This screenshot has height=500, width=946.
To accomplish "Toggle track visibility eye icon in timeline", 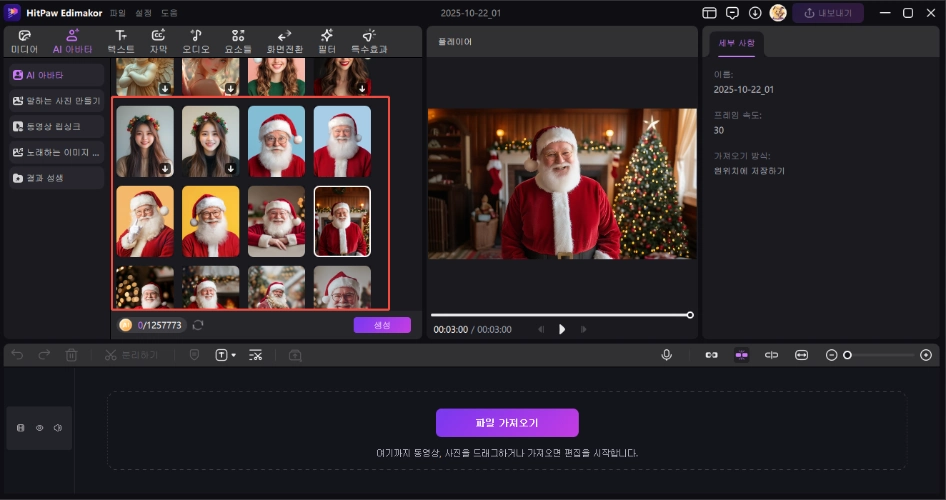I will (x=39, y=428).
